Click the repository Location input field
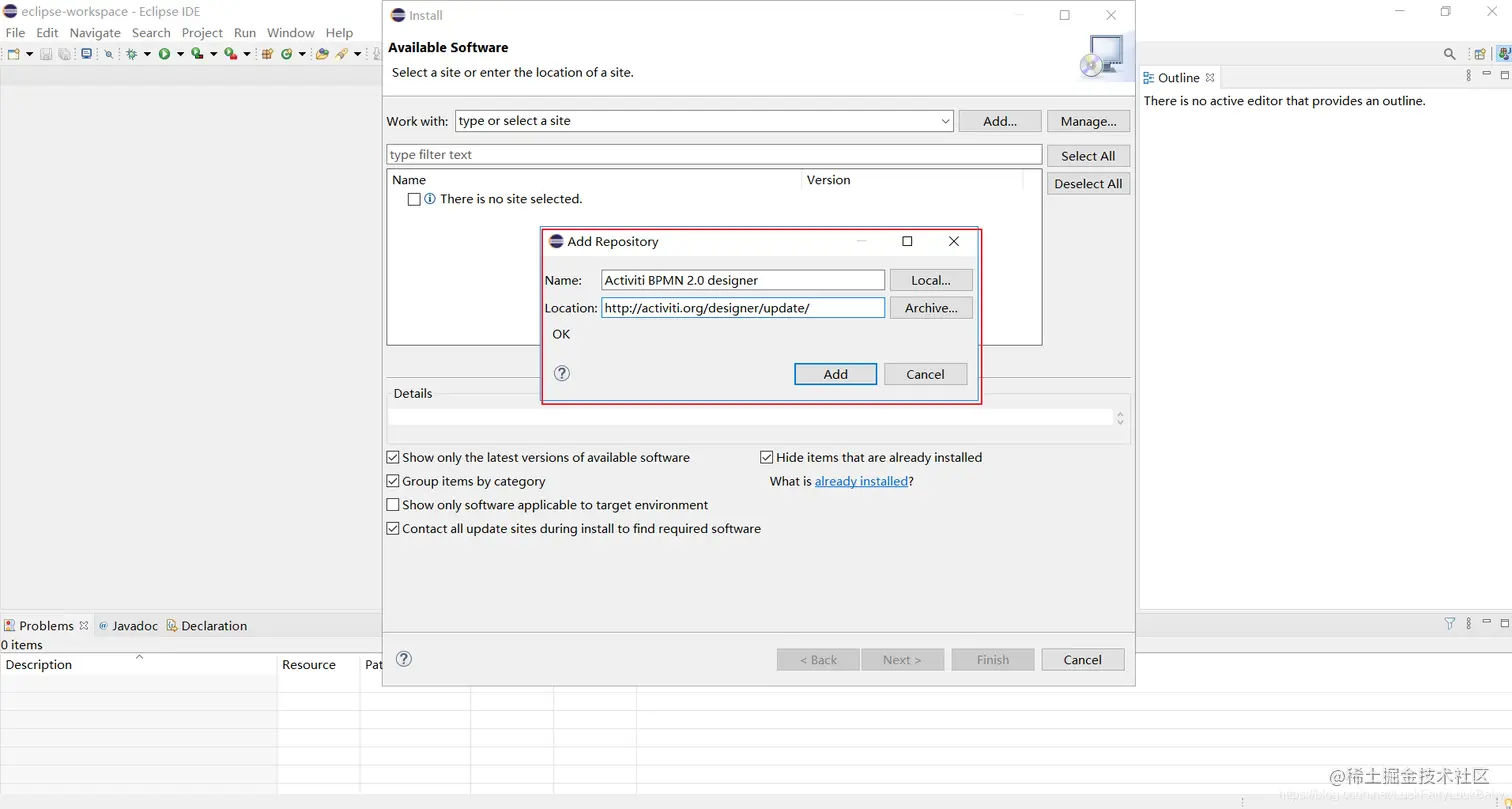1512x809 pixels. coord(743,308)
